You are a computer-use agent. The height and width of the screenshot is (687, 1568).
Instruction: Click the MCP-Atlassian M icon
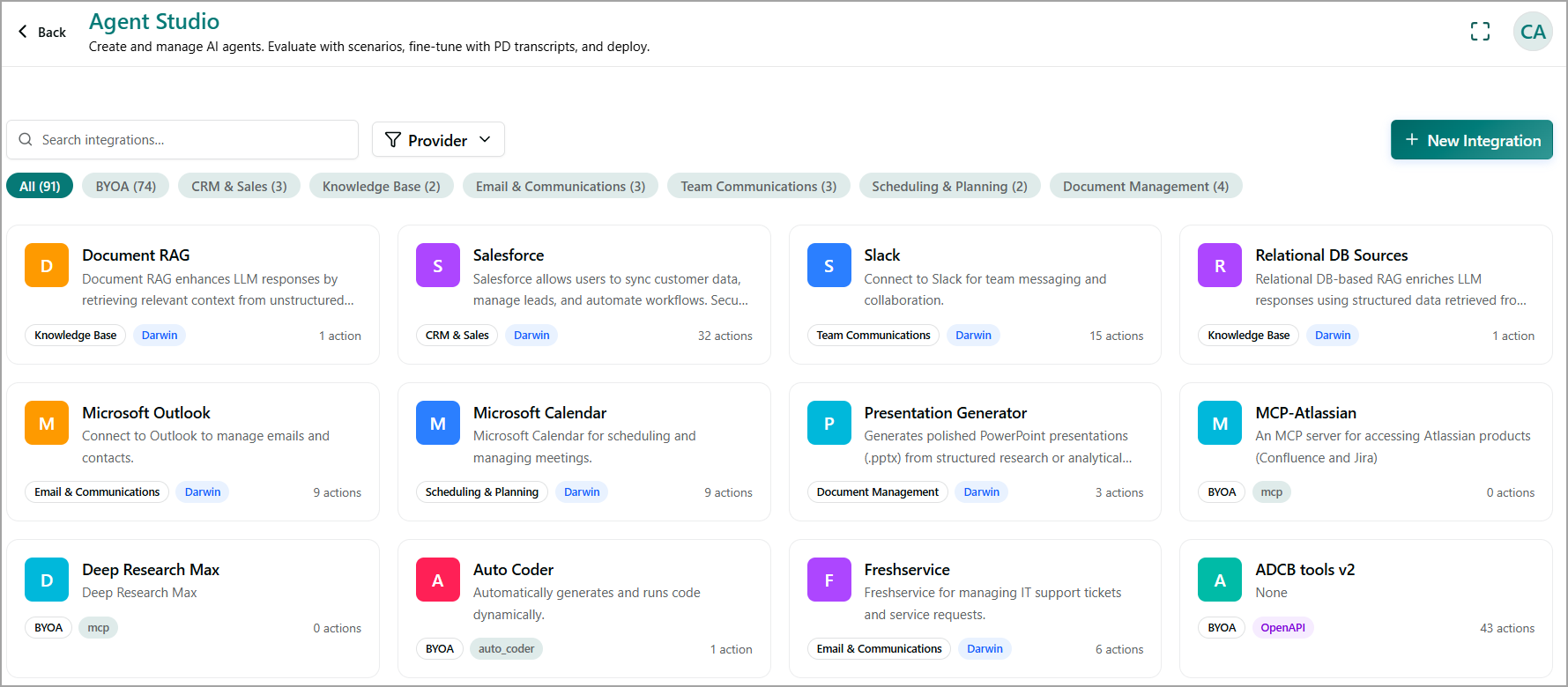pyautogui.click(x=1220, y=423)
